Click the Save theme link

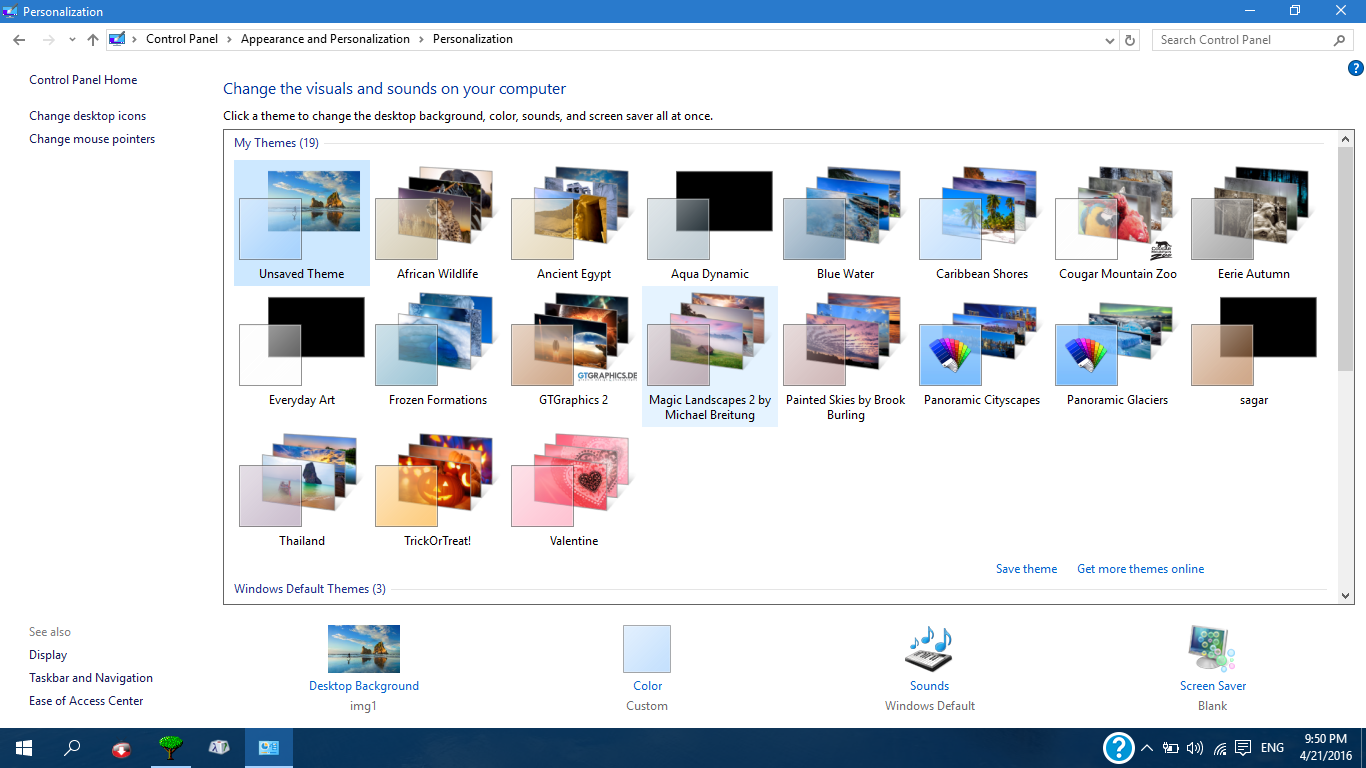[x=1026, y=568]
